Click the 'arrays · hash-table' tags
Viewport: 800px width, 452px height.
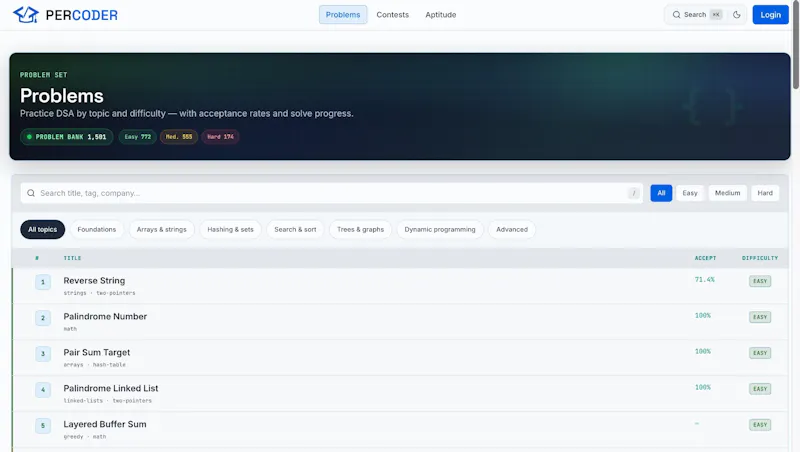(94, 365)
